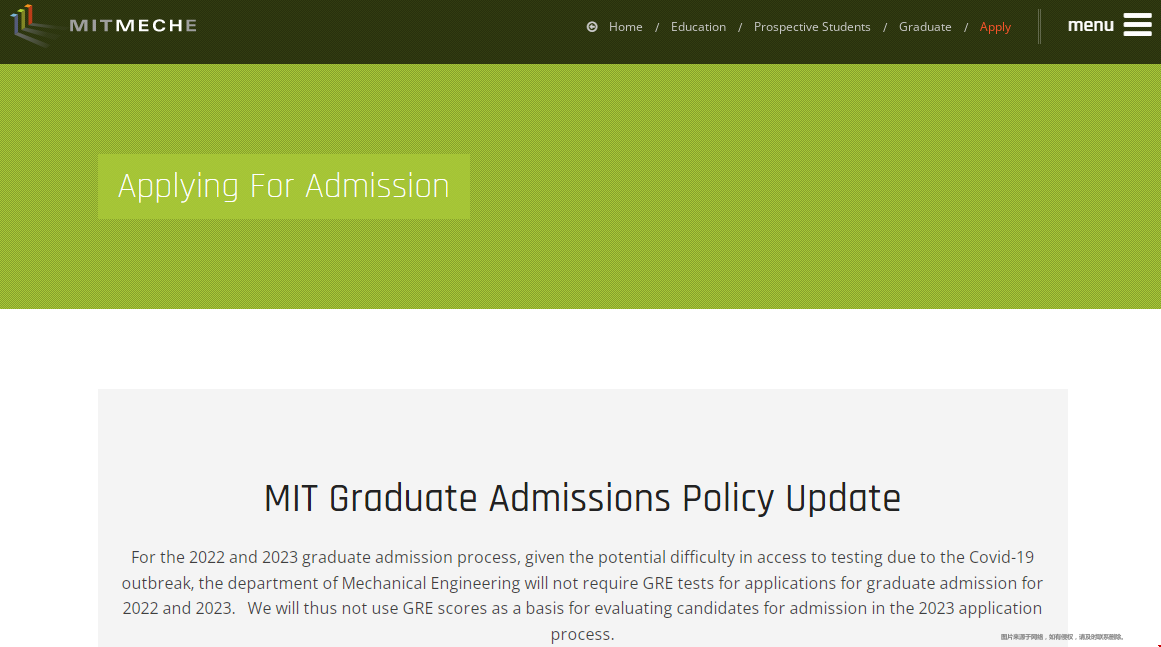Navigate to Prospective Students breadcrumb
The height and width of the screenshot is (647, 1161).
[x=812, y=27]
